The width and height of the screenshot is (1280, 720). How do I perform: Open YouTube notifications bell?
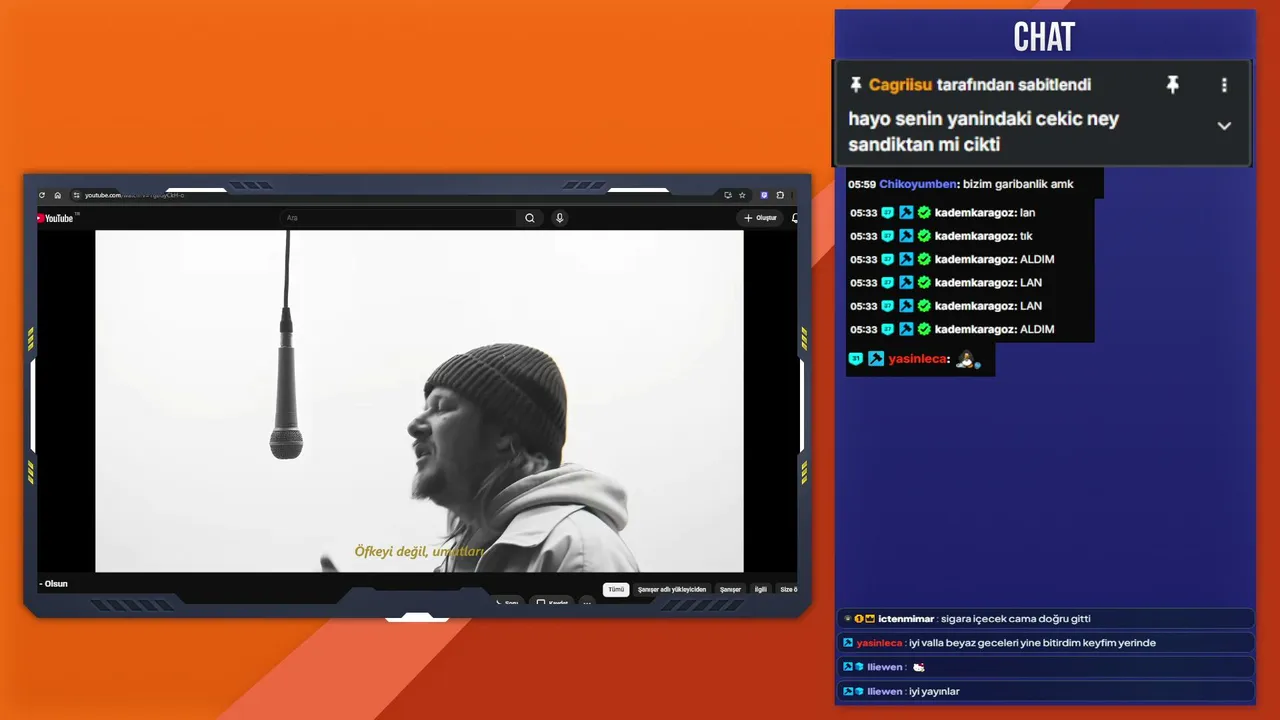(x=795, y=218)
